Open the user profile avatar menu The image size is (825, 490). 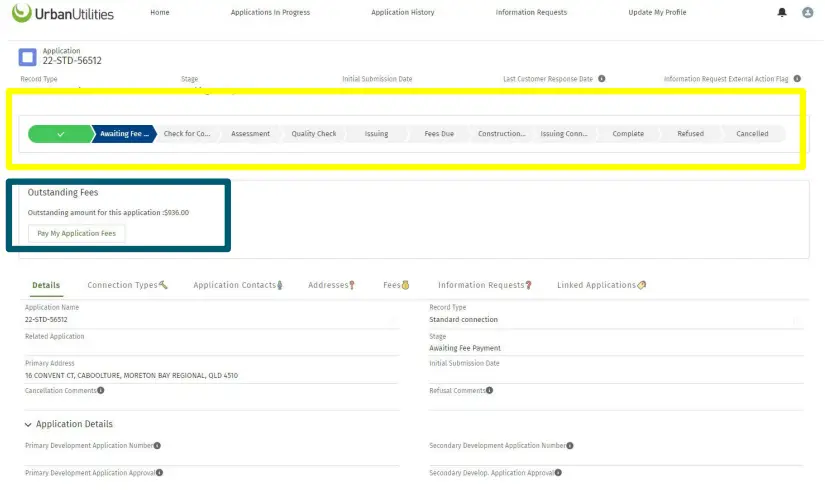(807, 12)
